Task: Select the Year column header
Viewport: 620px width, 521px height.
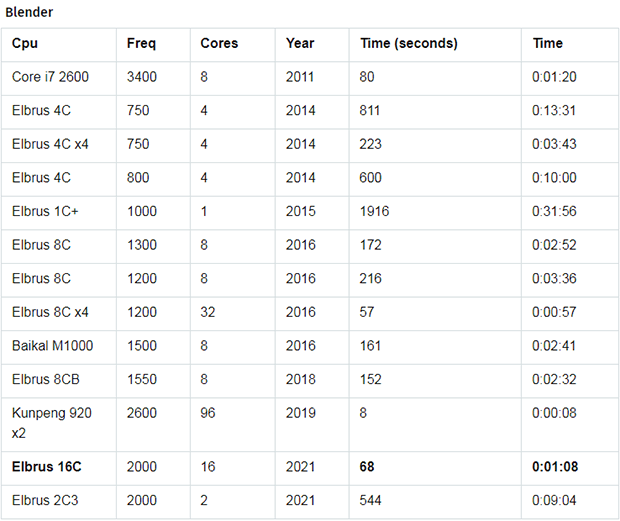Action: tap(300, 43)
